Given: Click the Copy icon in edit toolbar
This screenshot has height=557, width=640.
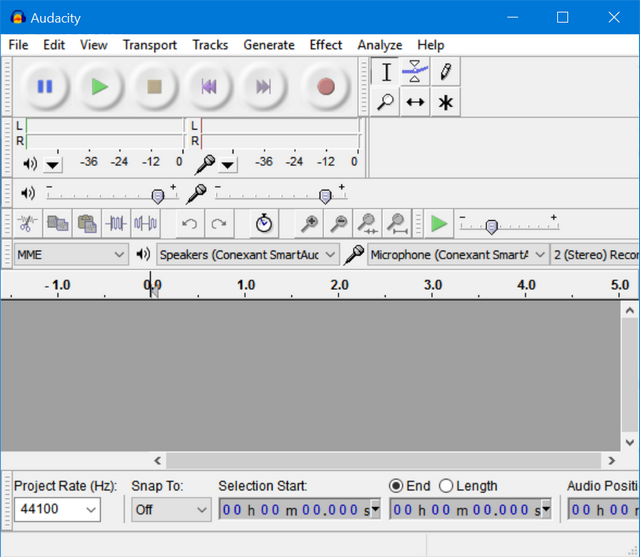Looking at the screenshot, I should (58, 224).
